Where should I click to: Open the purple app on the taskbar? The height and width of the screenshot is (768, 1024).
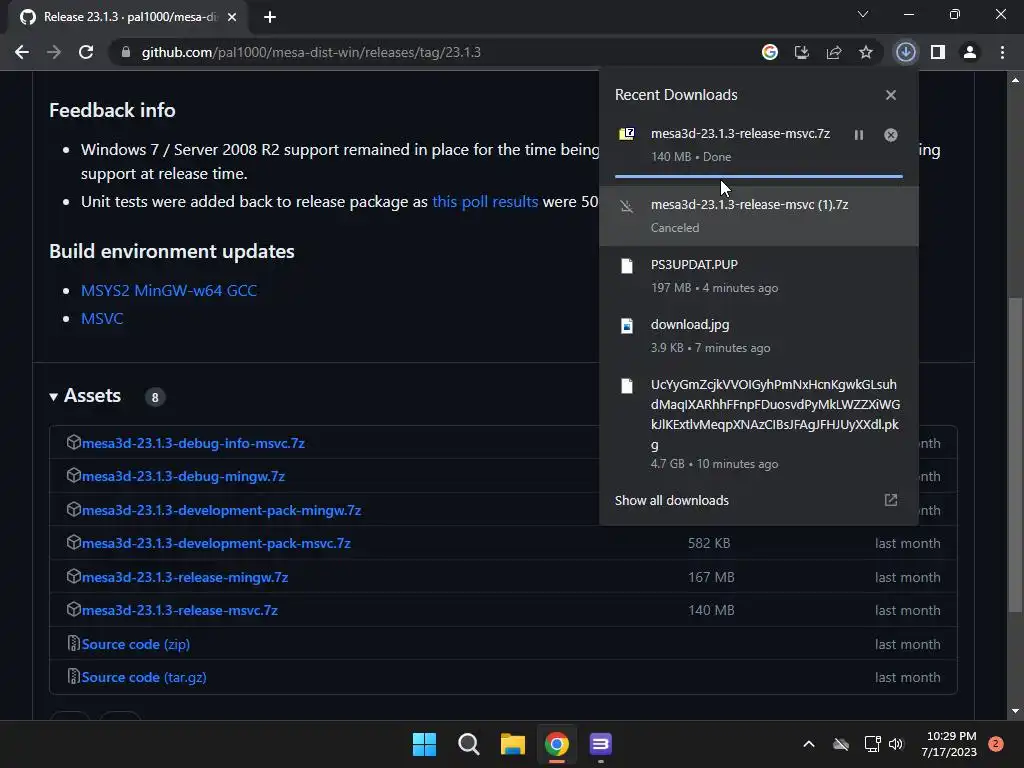pyautogui.click(x=600, y=744)
